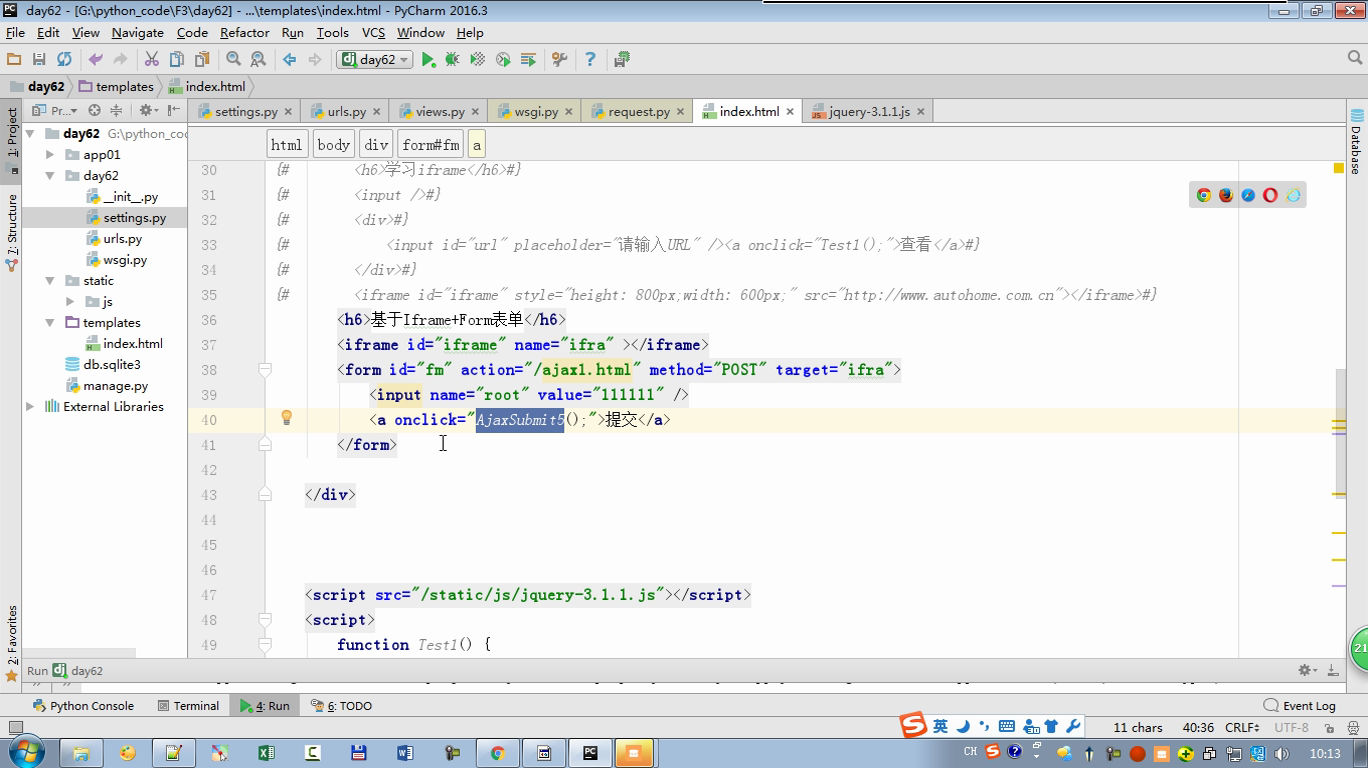Open the 6: TODO tool window
1368x768 pixels.
pyautogui.click(x=341, y=705)
